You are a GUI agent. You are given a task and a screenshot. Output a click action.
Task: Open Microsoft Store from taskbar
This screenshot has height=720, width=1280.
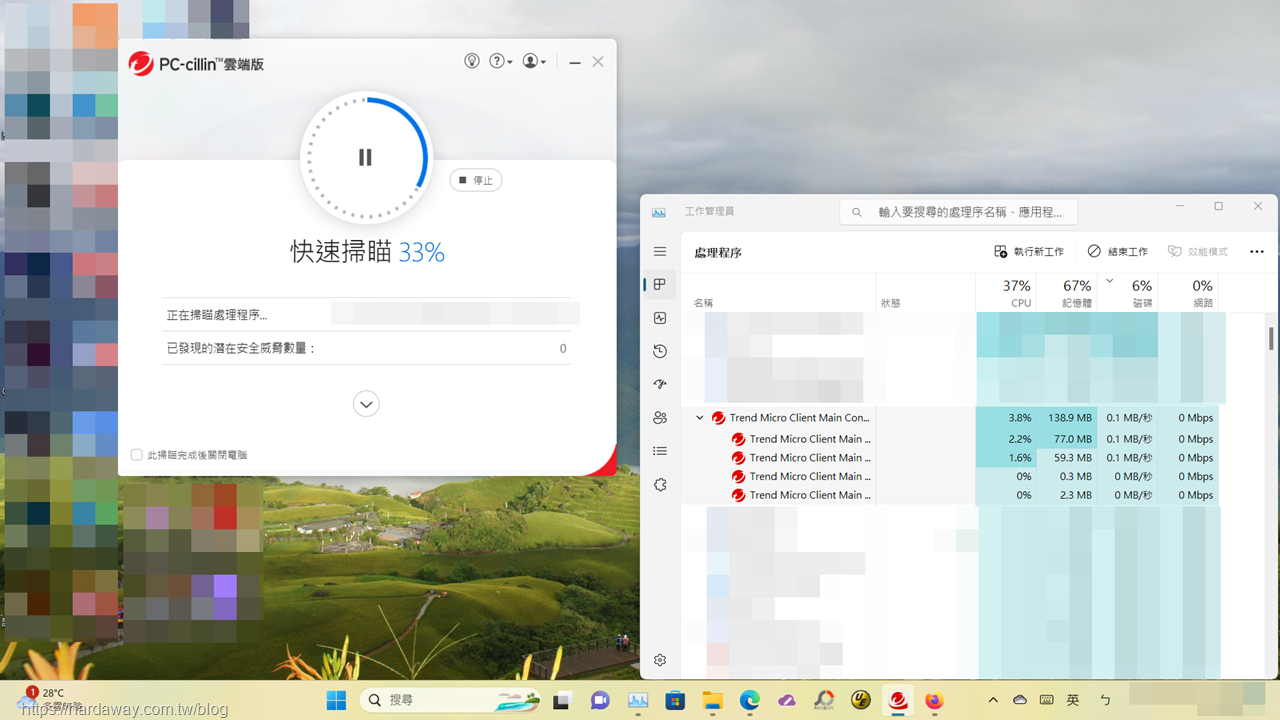tap(675, 700)
